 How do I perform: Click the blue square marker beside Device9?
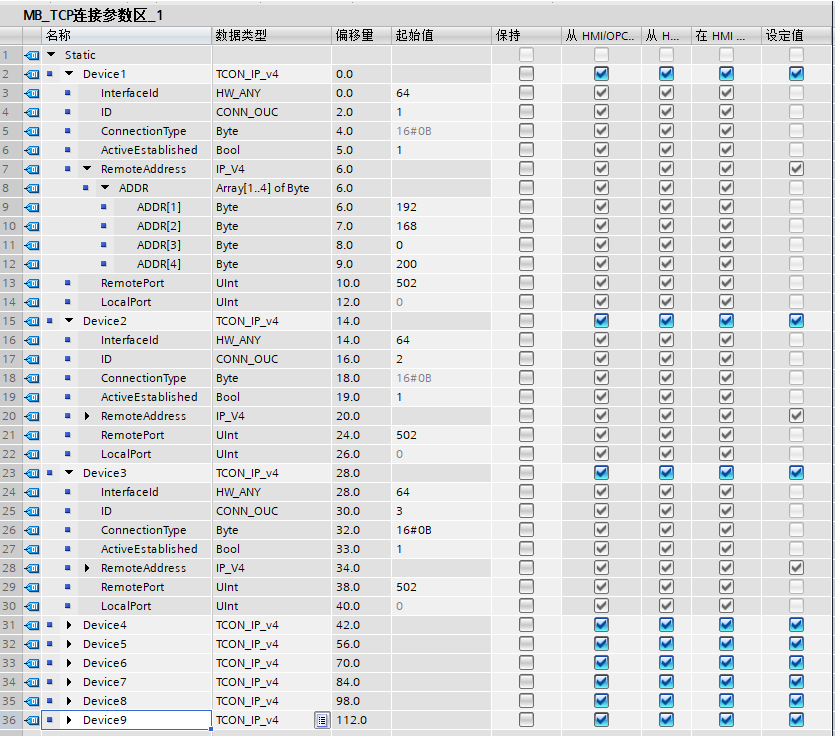[x=50, y=720]
